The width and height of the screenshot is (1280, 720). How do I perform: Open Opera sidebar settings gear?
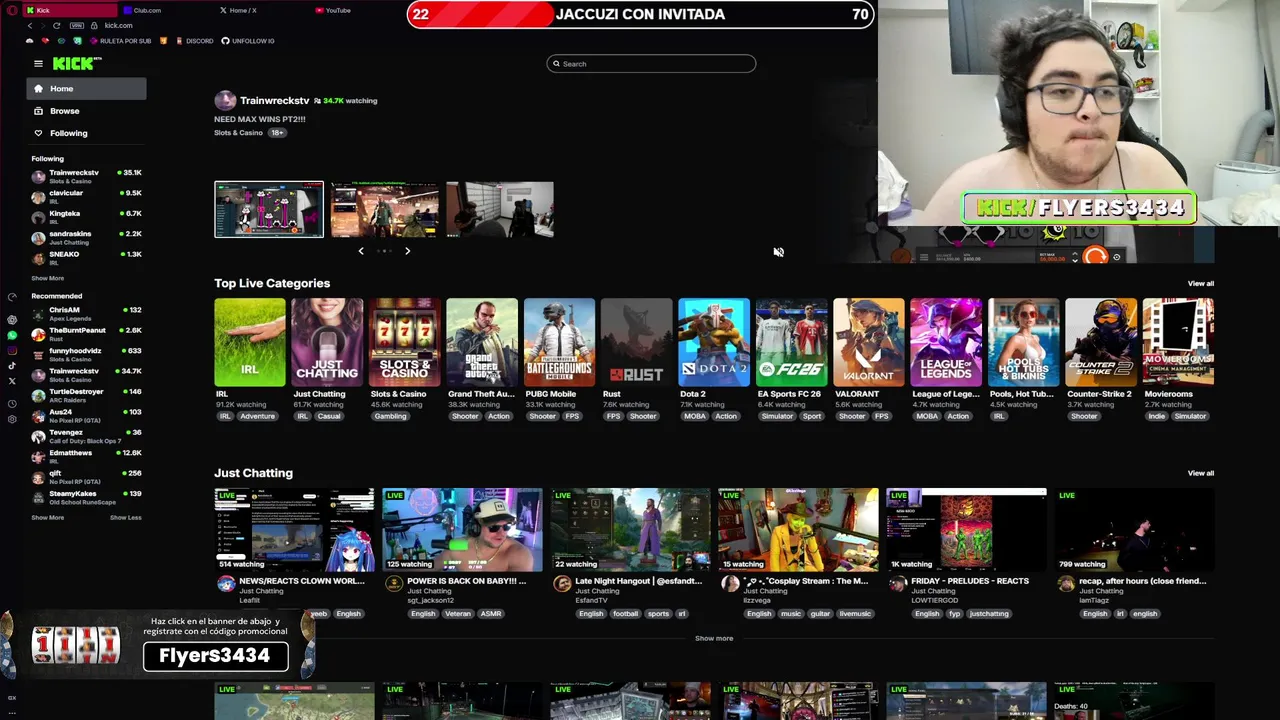point(12,419)
